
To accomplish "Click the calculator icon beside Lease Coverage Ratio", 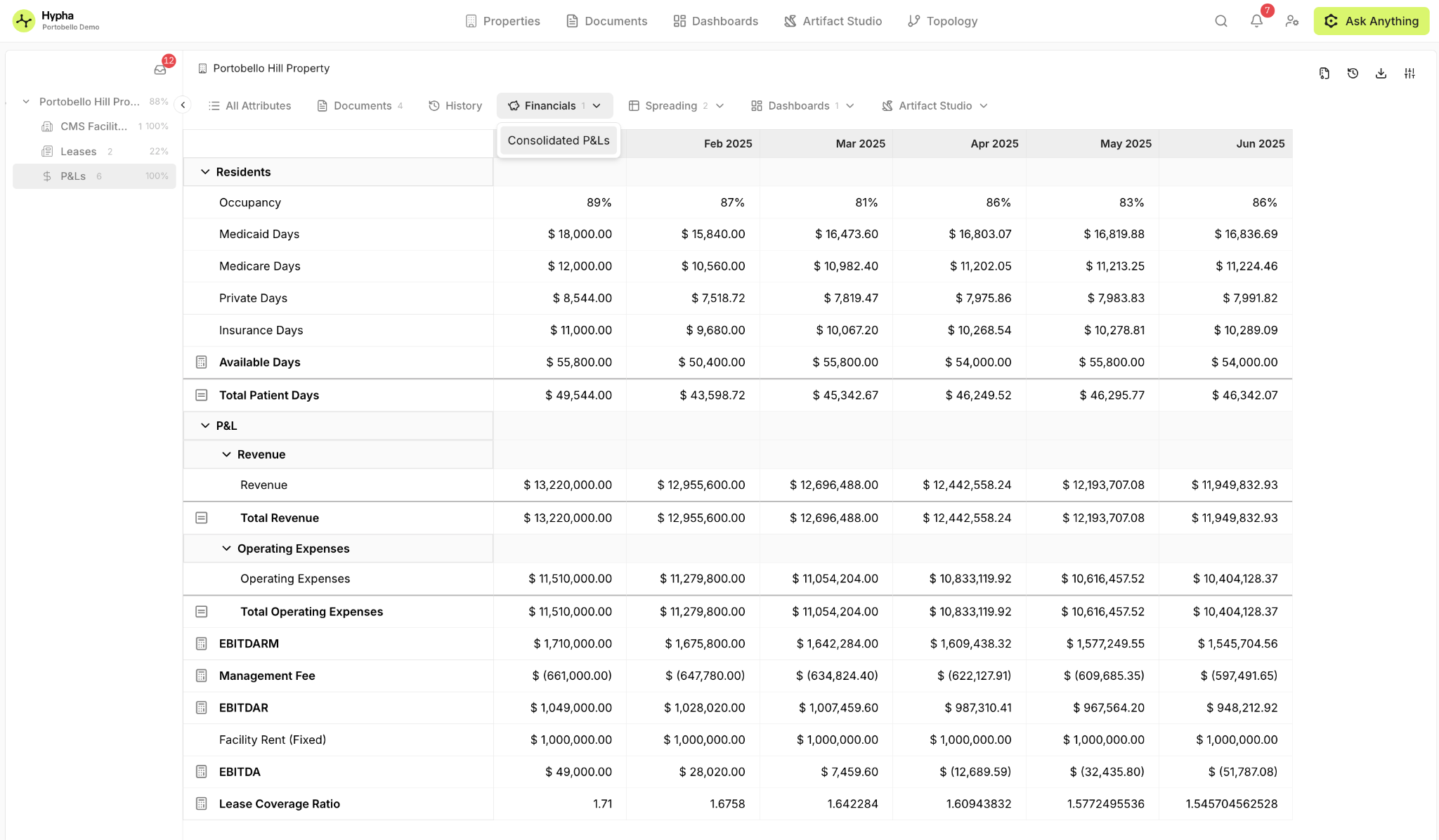I will pos(202,803).
